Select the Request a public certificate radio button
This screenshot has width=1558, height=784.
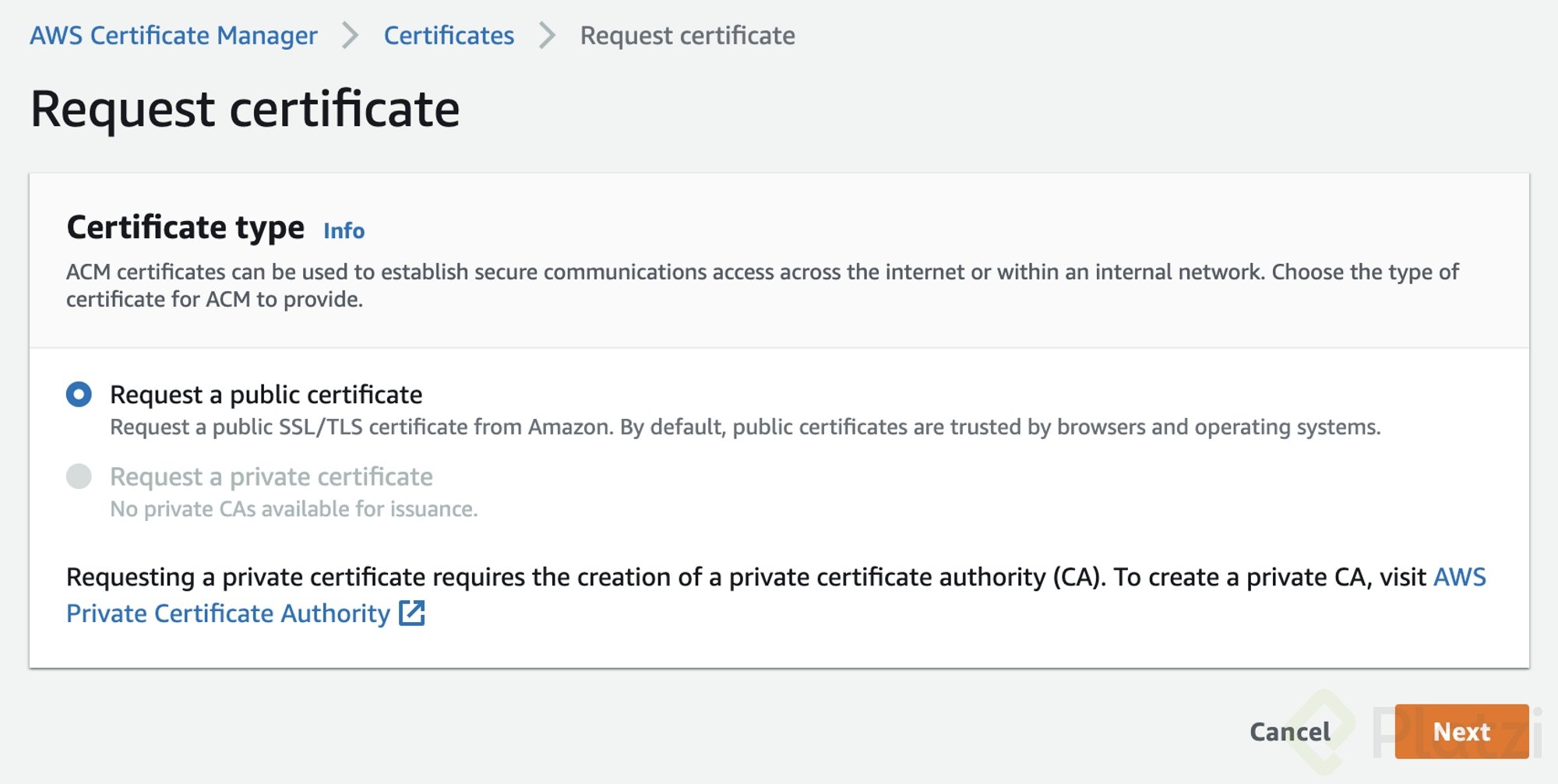[79, 395]
